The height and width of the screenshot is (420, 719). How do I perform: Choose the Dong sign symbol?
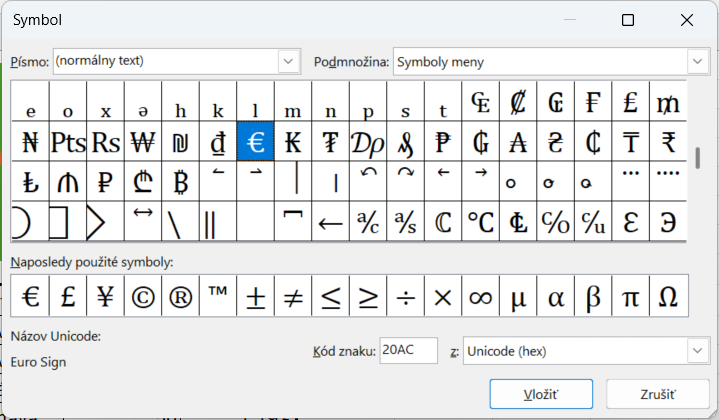pyautogui.click(x=218, y=141)
